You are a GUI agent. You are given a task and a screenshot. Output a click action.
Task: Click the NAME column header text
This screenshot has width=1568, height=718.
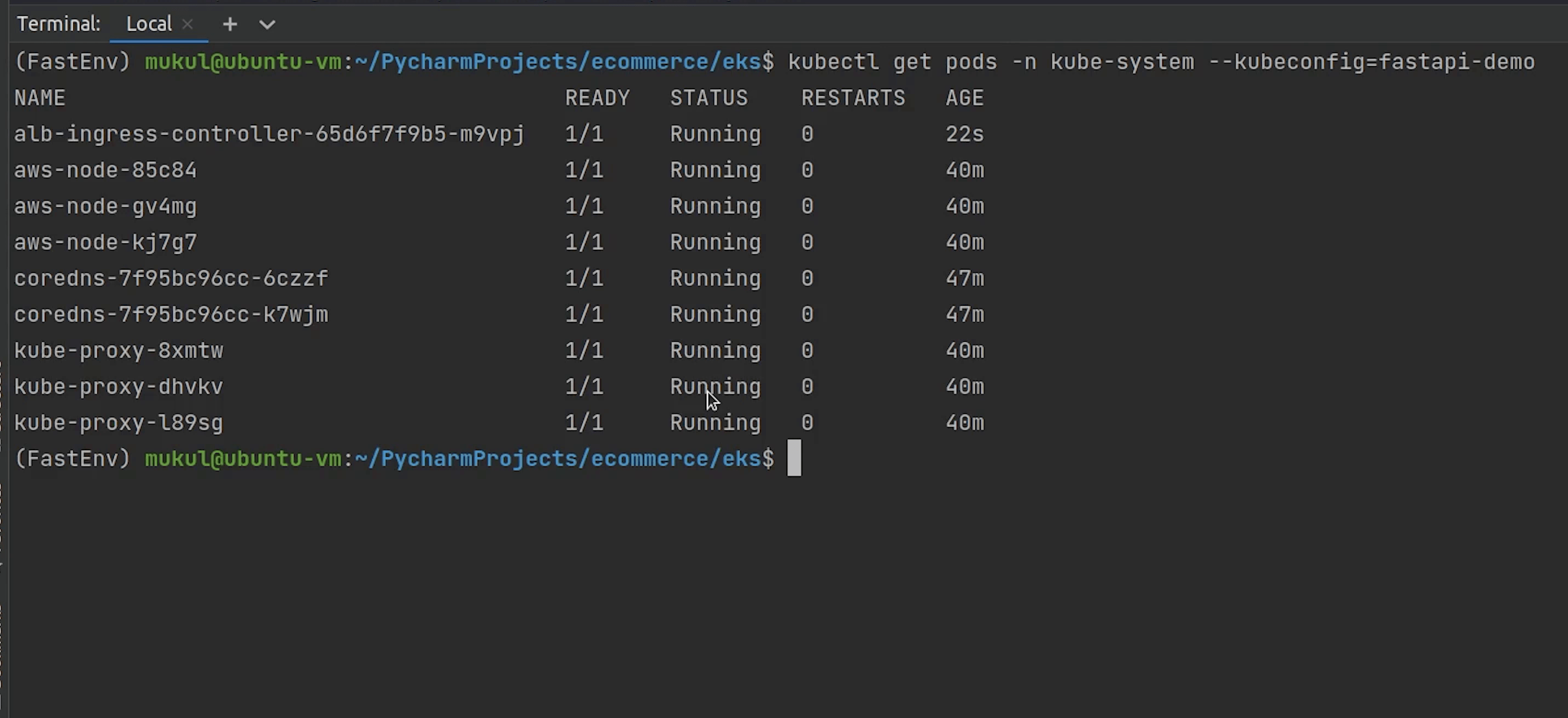(39, 98)
